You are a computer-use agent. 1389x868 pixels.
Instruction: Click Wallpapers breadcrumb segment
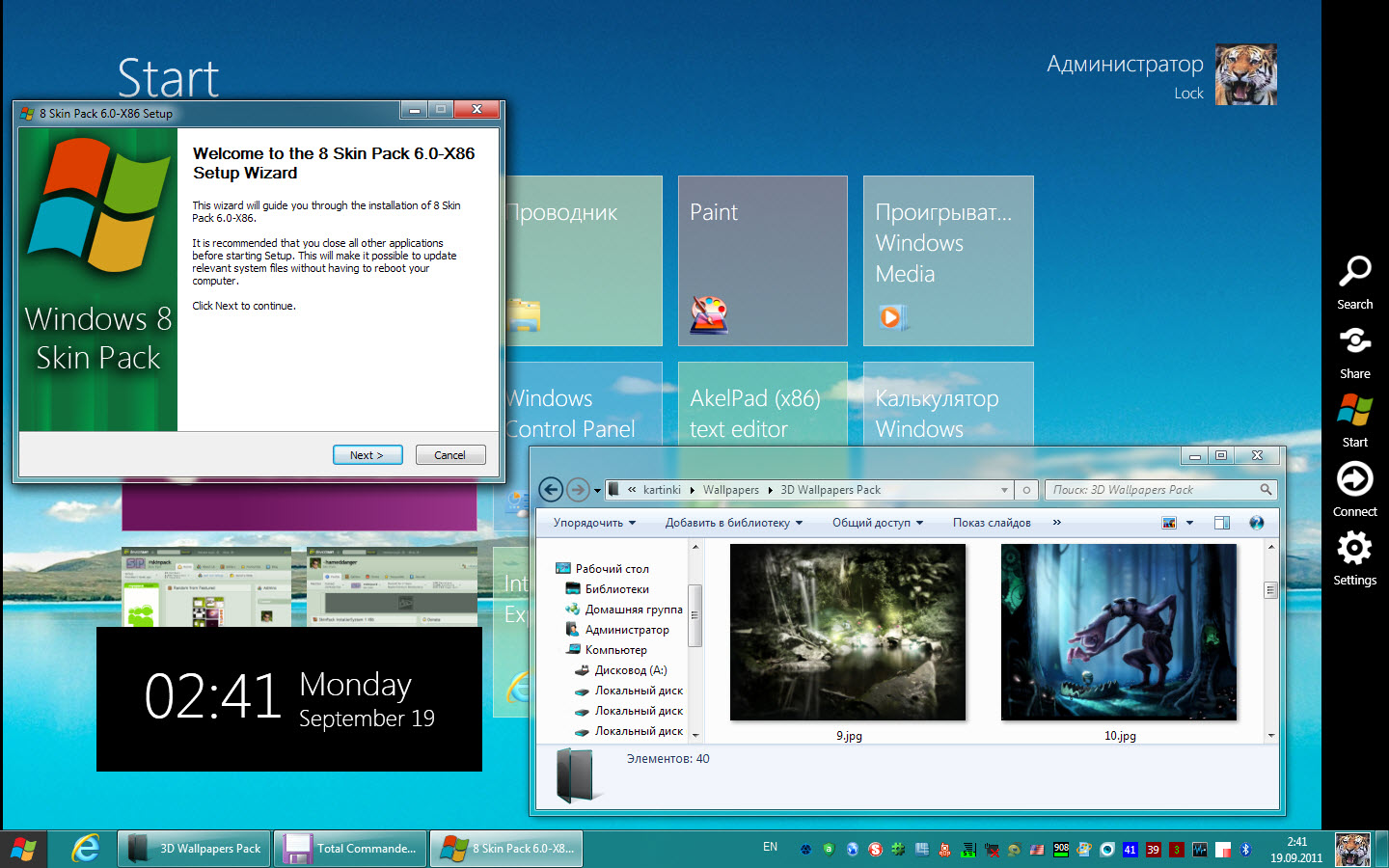[x=730, y=490]
